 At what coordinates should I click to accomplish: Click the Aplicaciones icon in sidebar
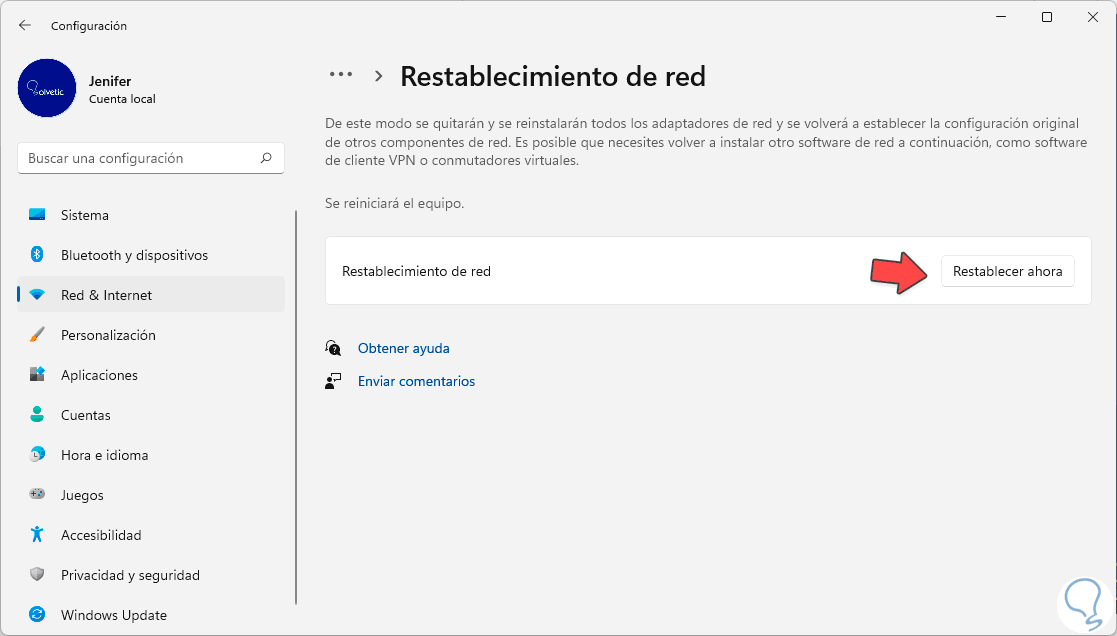[x=37, y=375]
